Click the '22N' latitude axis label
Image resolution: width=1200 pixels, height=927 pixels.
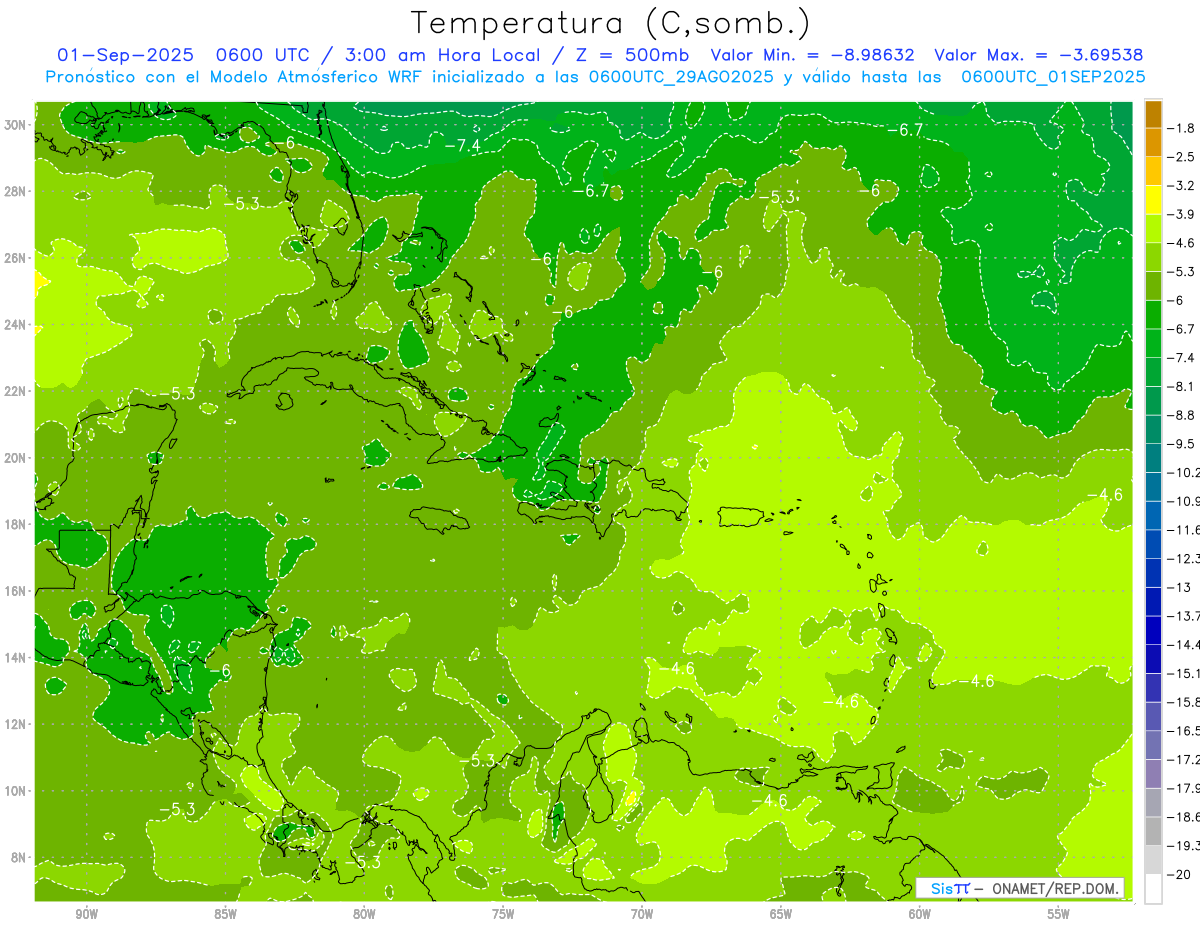tap(15, 391)
